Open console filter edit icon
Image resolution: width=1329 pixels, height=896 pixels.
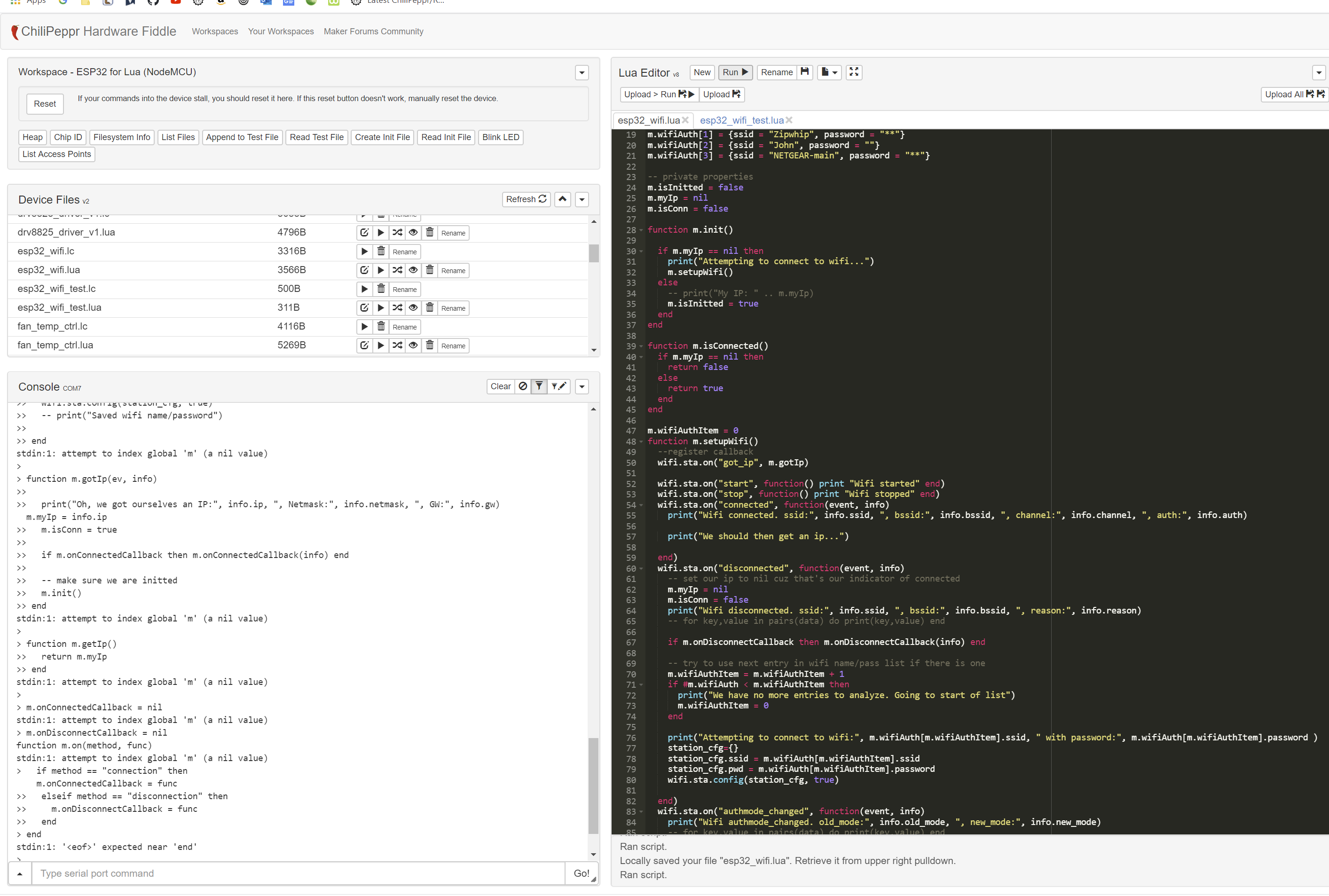pos(559,386)
